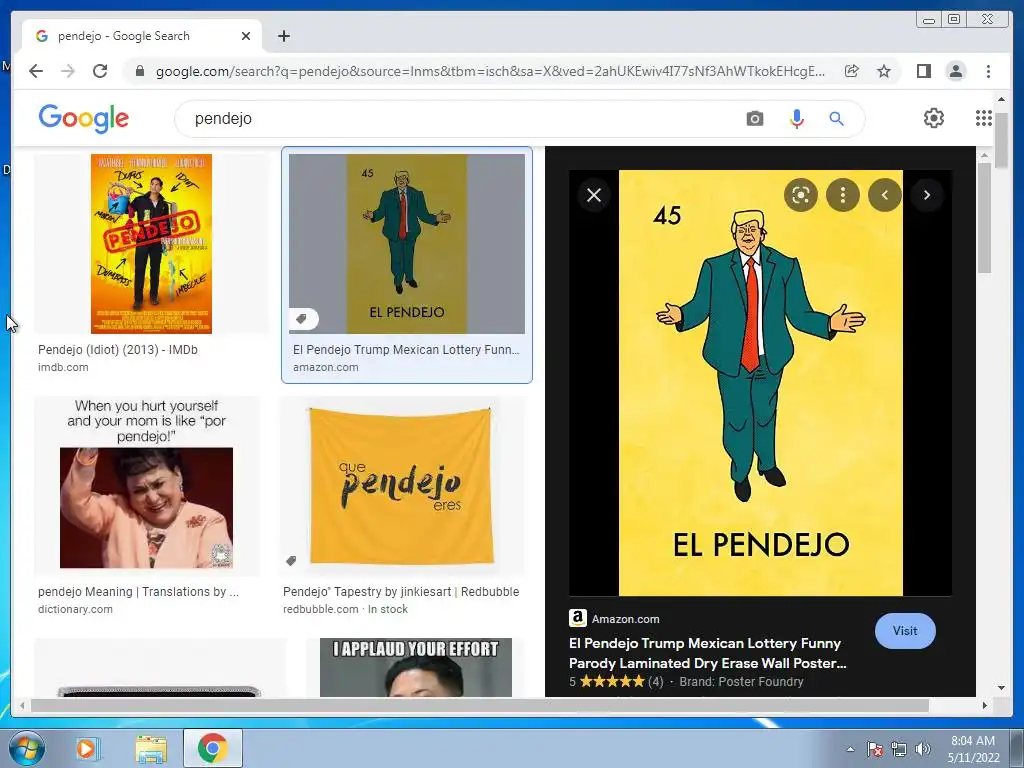View site information via the padlock icon
Viewport: 1024px width, 768px height.
(139, 71)
